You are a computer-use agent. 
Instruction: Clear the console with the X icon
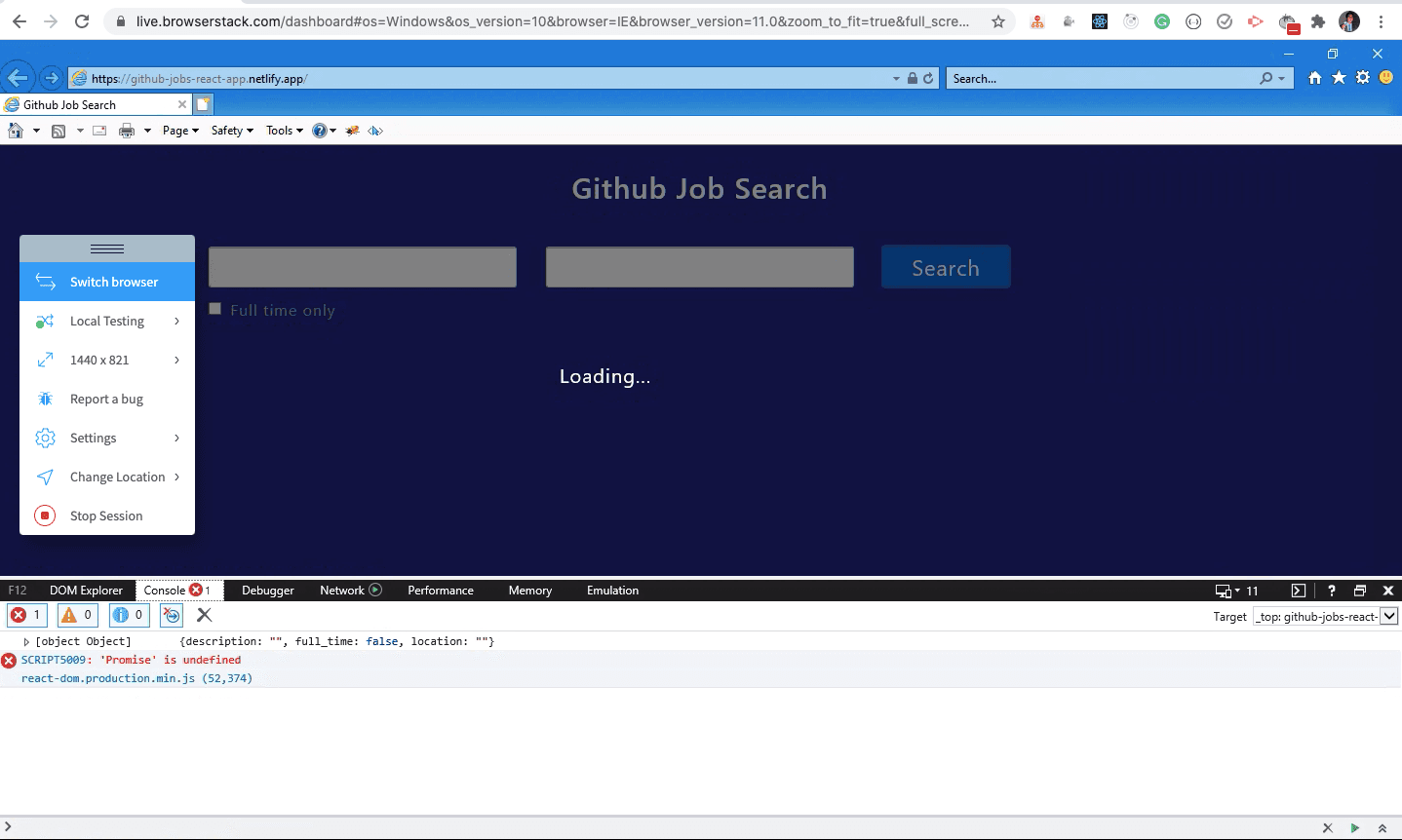204,615
